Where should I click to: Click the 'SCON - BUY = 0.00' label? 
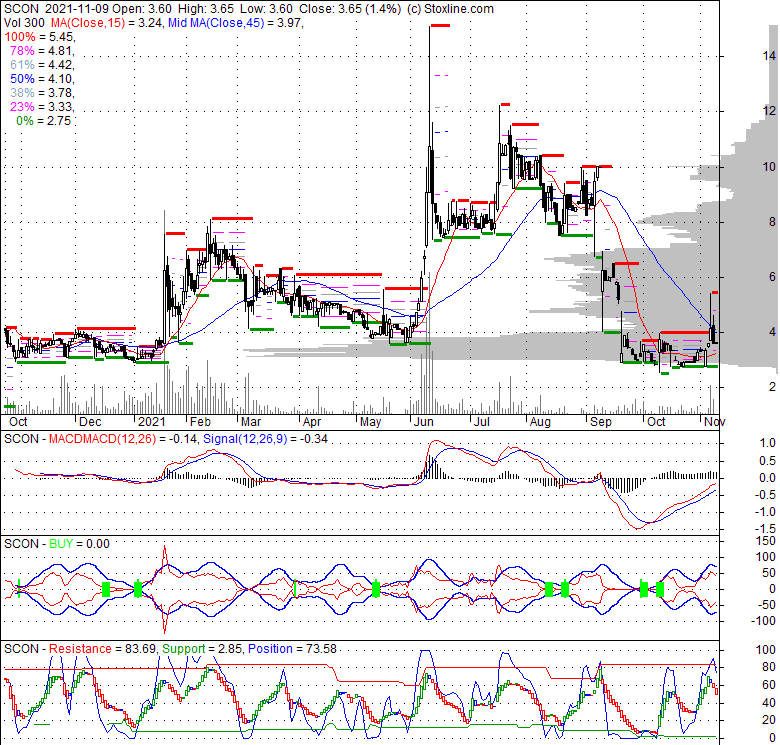(57, 544)
